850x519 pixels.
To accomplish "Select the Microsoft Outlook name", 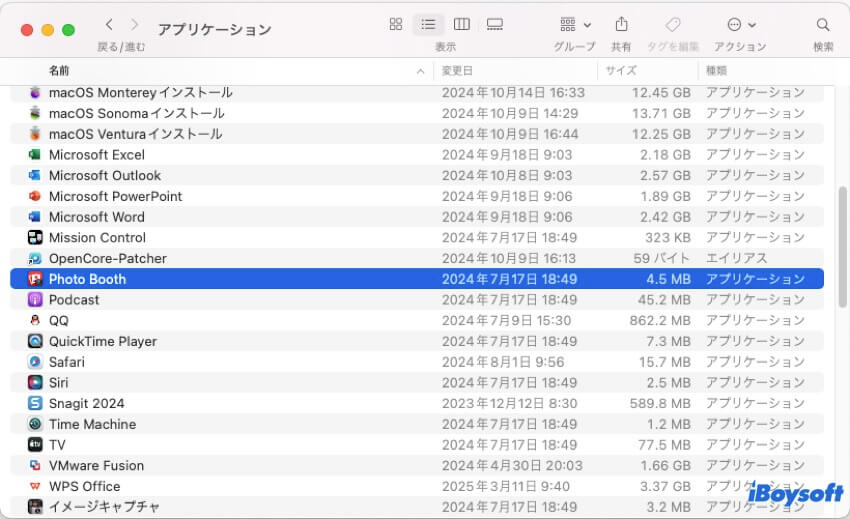I will [x=105, y=175].
